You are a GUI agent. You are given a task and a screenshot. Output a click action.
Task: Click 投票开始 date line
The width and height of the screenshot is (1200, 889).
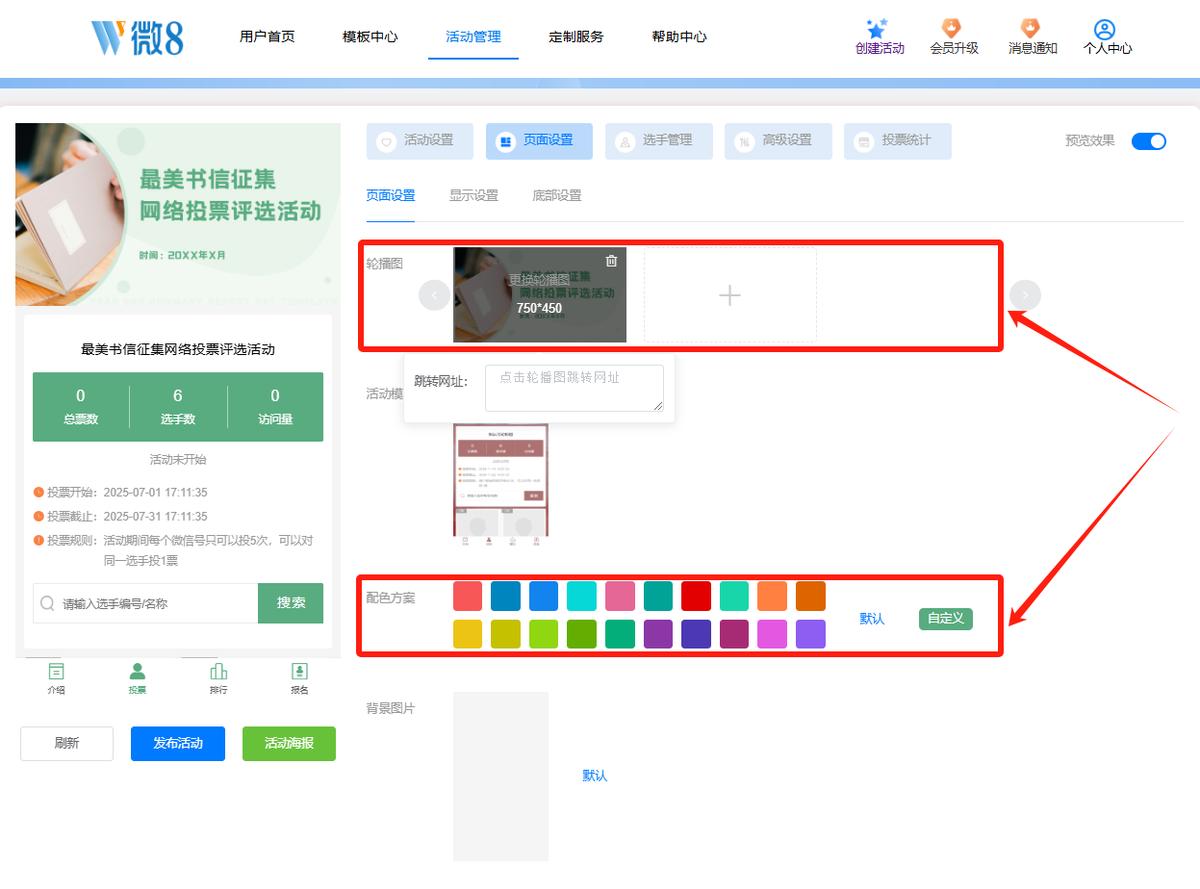pos(120,493)
